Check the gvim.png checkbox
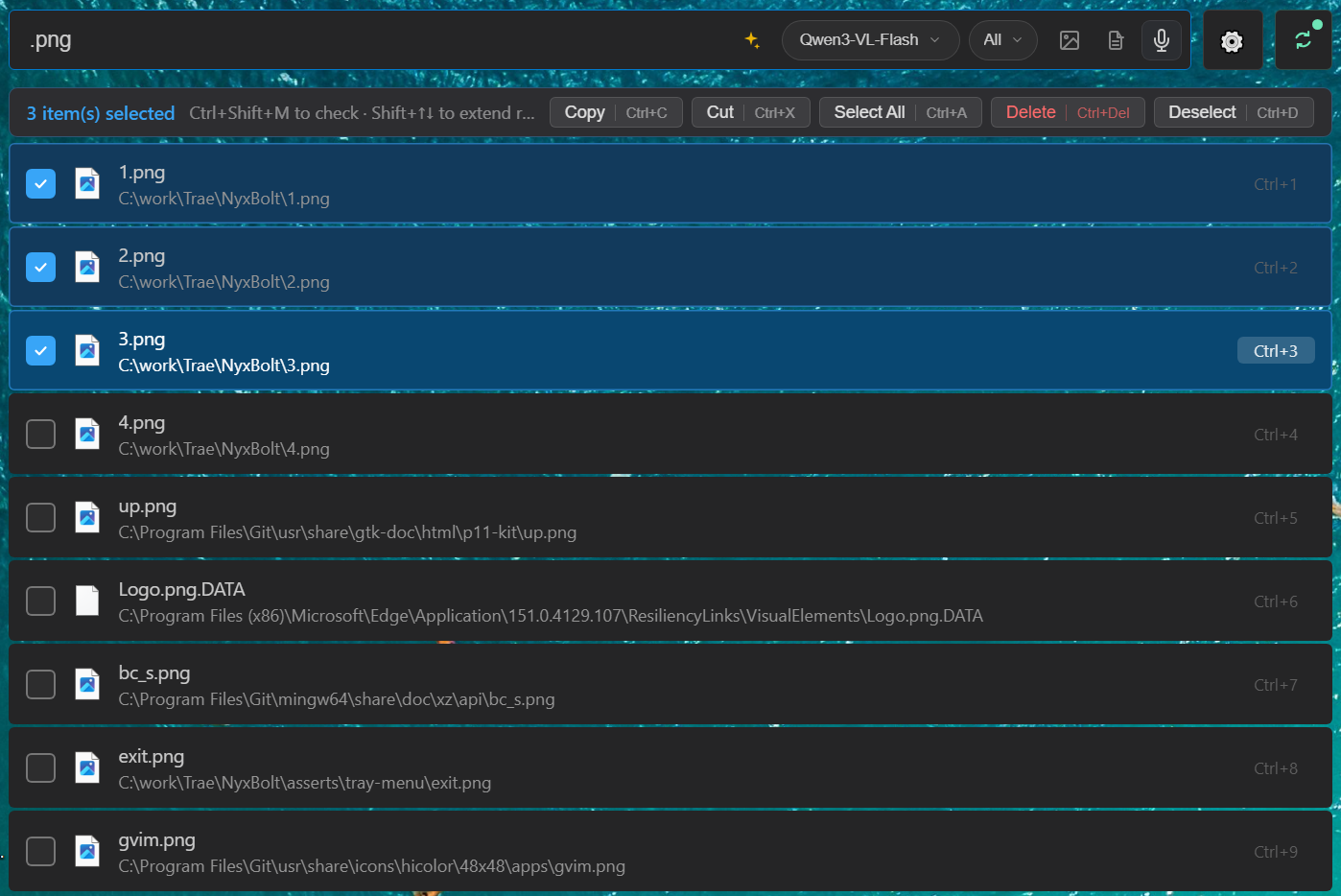 [40, 851]
